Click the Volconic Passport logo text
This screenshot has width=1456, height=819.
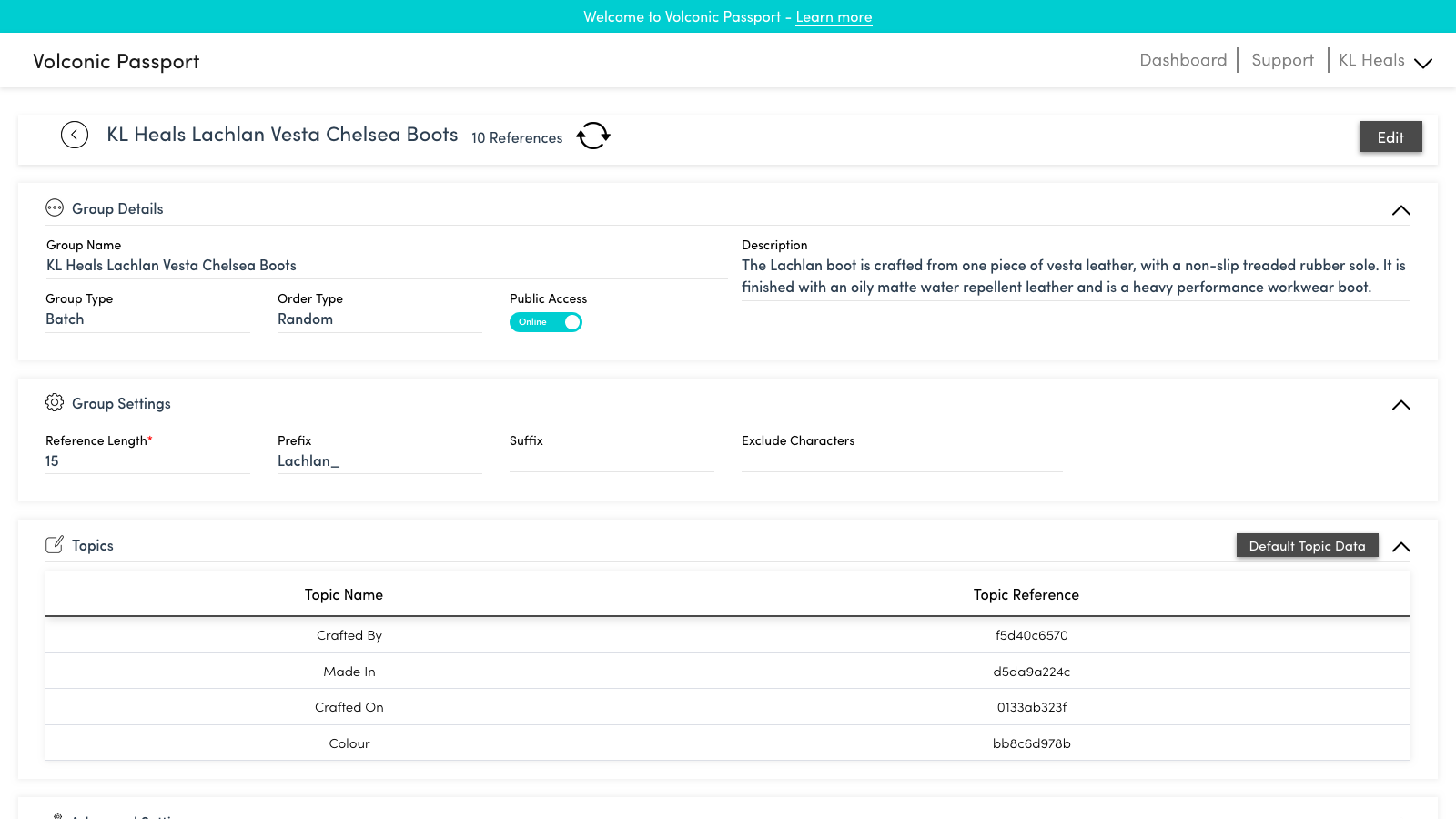(116, 61)
